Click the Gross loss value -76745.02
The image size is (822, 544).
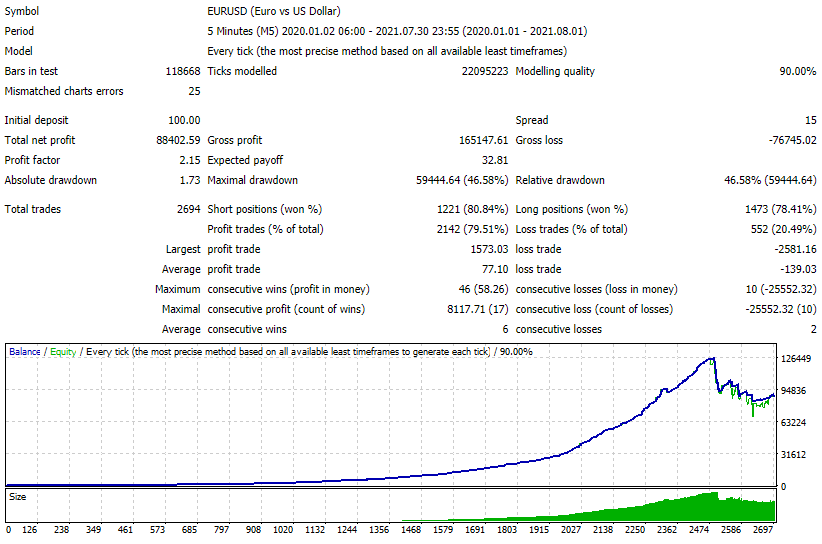(792, 140)
